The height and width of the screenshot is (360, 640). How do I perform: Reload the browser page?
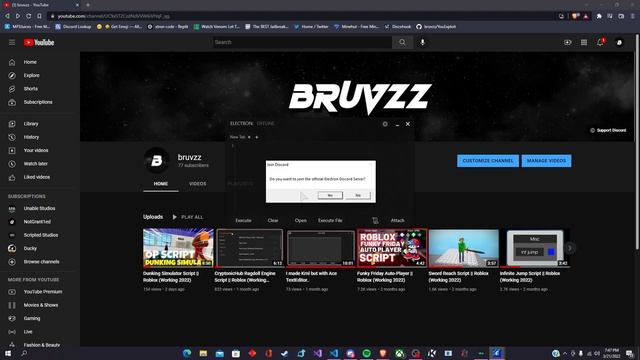[29, 16]
